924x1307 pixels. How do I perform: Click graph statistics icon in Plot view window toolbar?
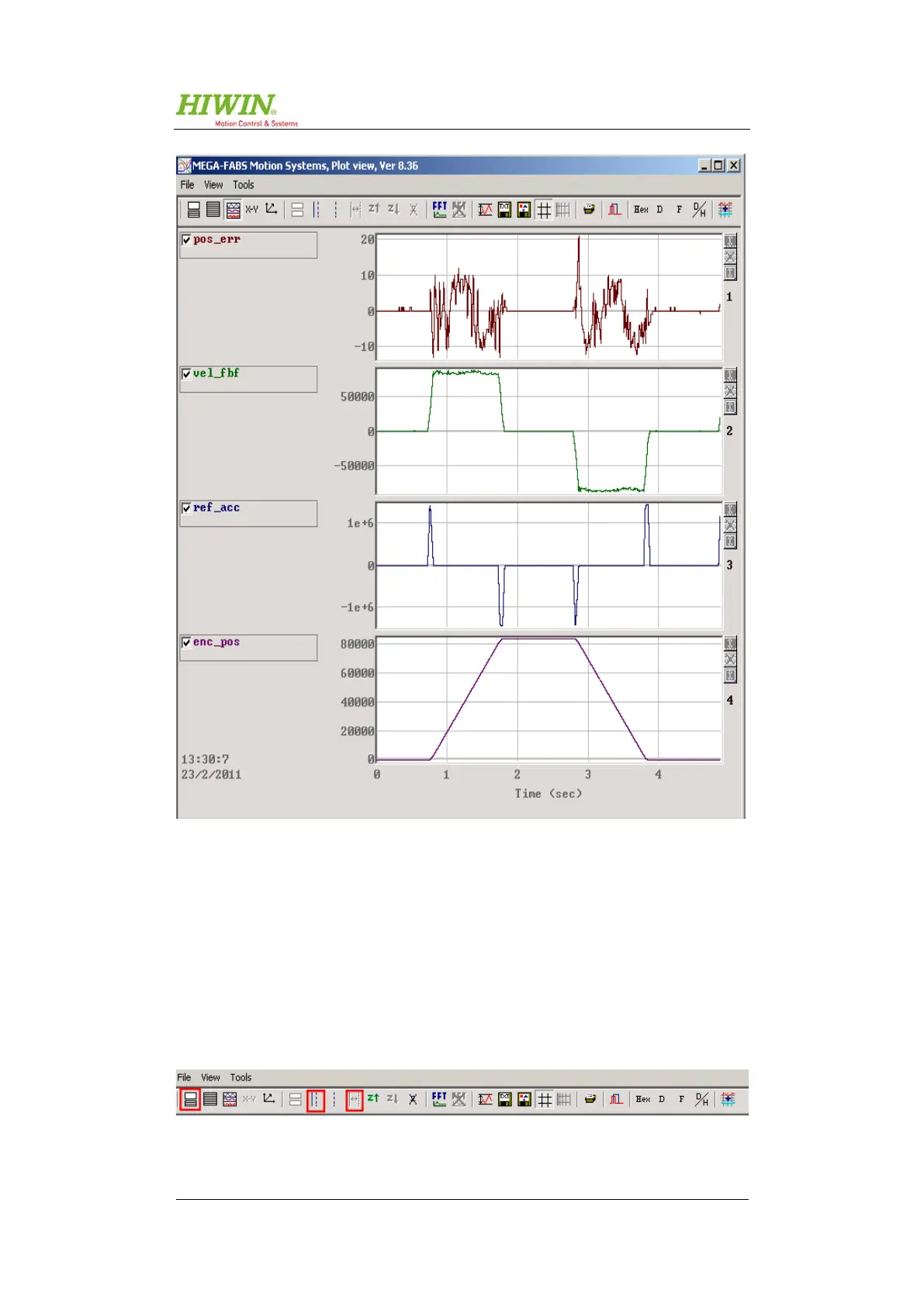coord(486,210)
